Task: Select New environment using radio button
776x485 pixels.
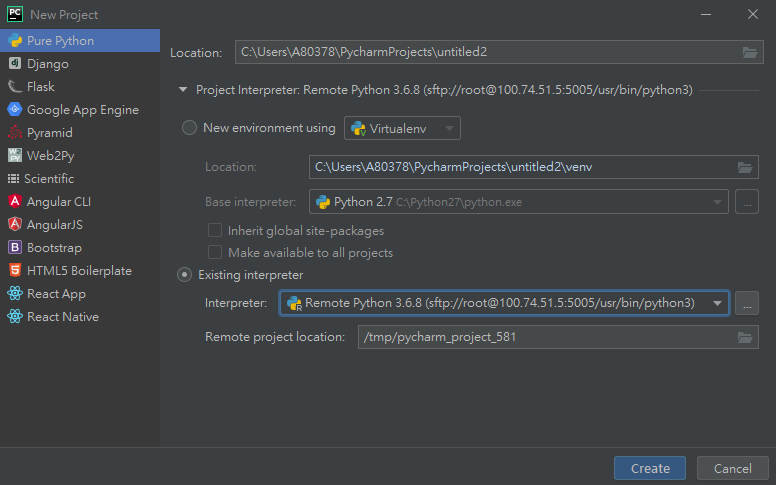Action: [x=190, y=128]
